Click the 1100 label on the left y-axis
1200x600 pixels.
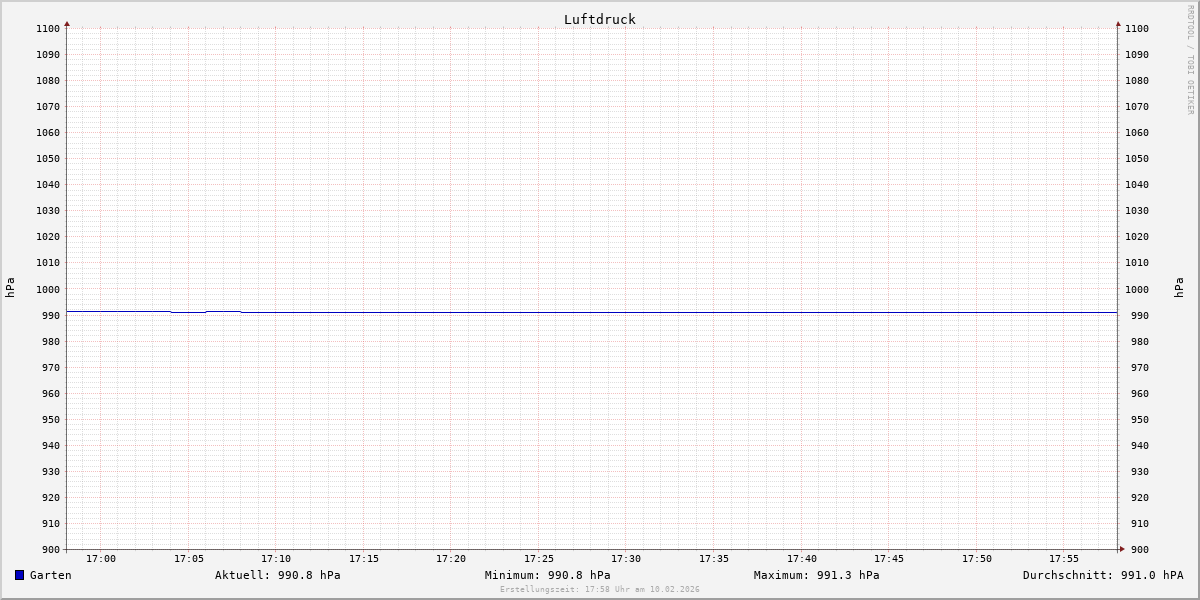(x=47, y=28)
